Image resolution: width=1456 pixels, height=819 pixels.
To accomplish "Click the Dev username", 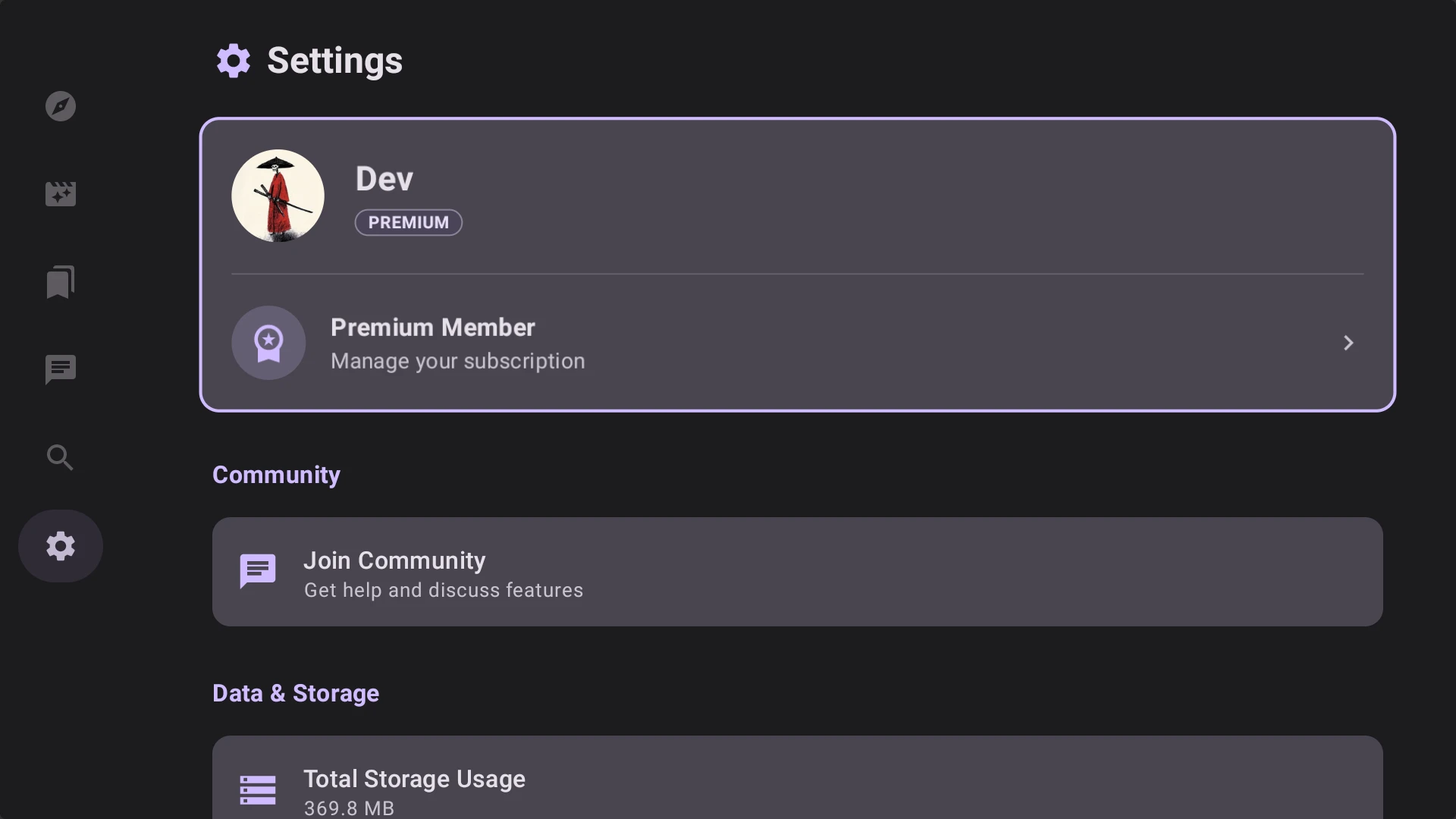I will [384, 179].
